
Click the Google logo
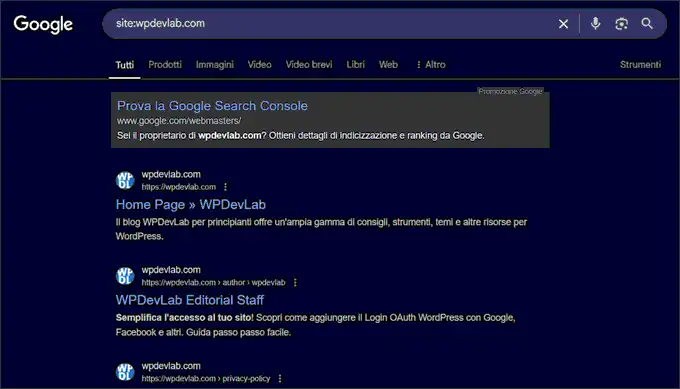coord(43,24)
